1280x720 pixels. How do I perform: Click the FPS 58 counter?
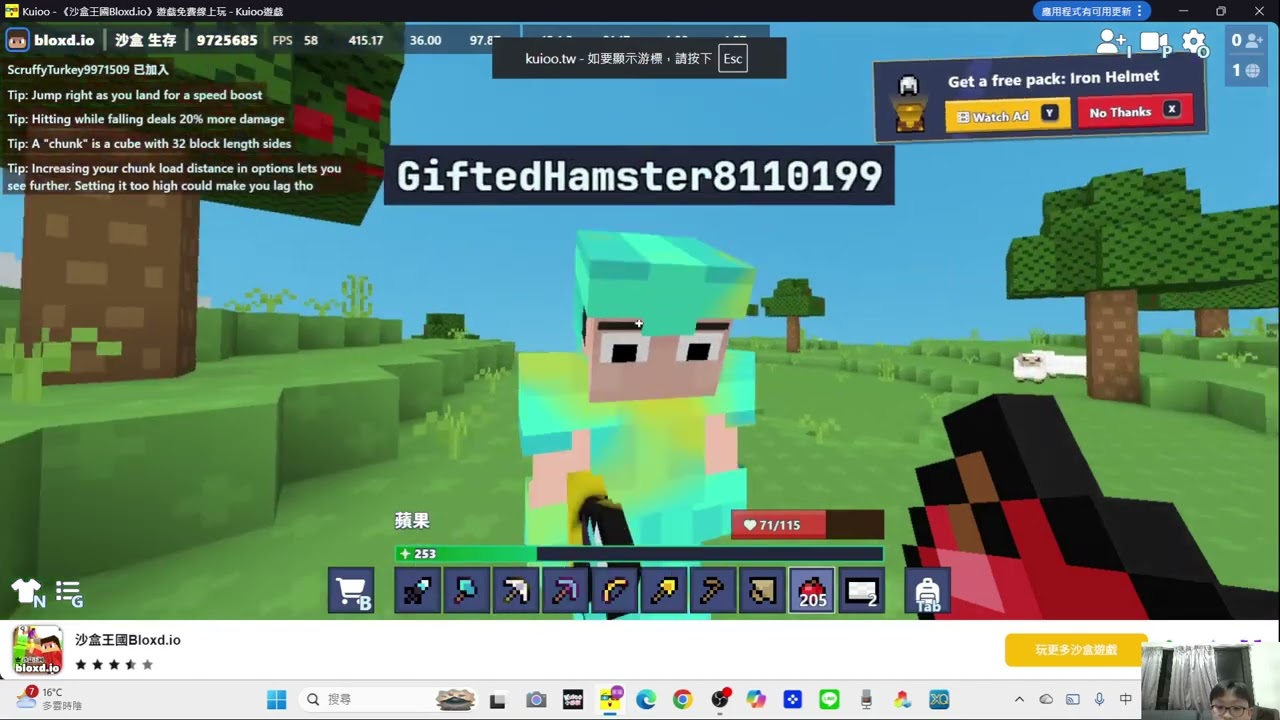(295, 41)
